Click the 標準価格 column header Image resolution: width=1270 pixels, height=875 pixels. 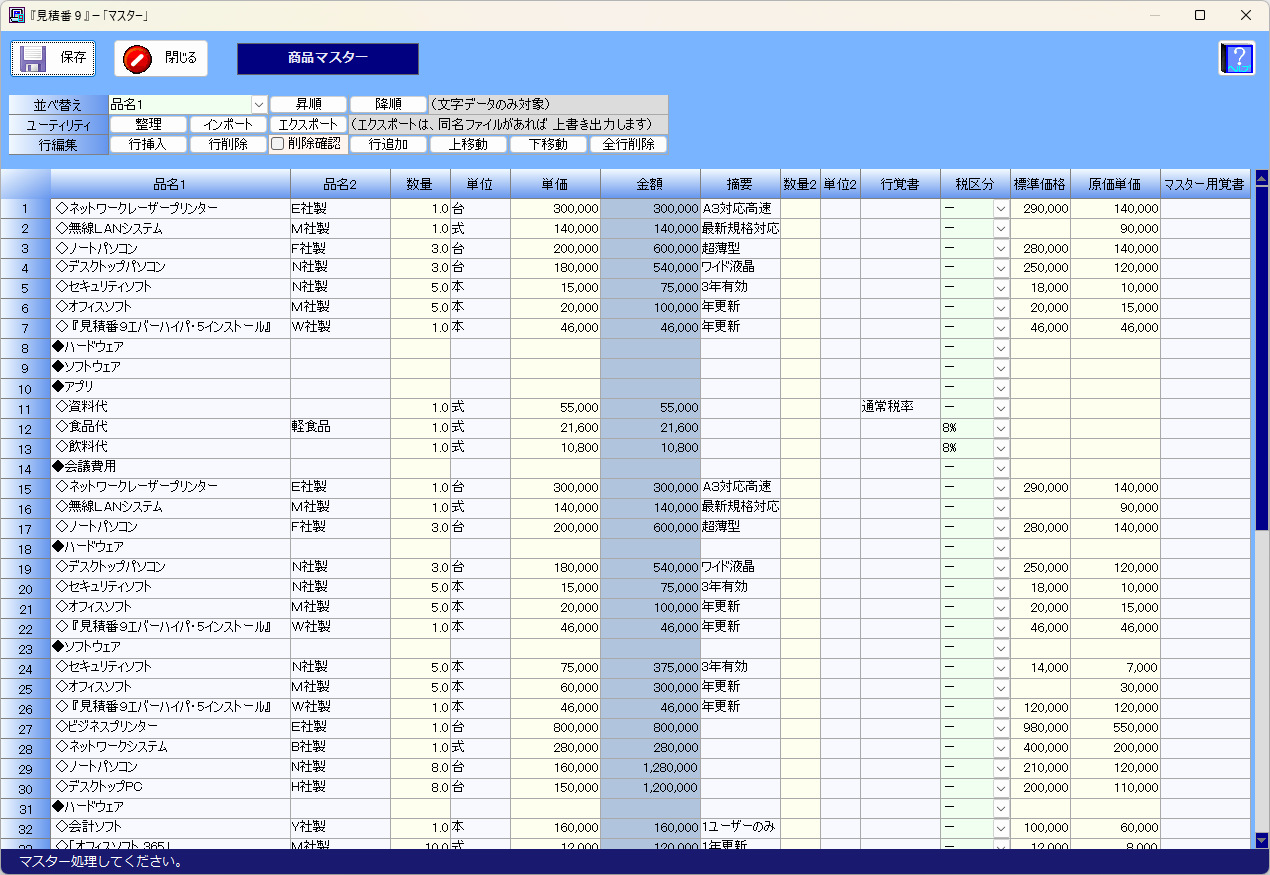(x=1040, y=184)
